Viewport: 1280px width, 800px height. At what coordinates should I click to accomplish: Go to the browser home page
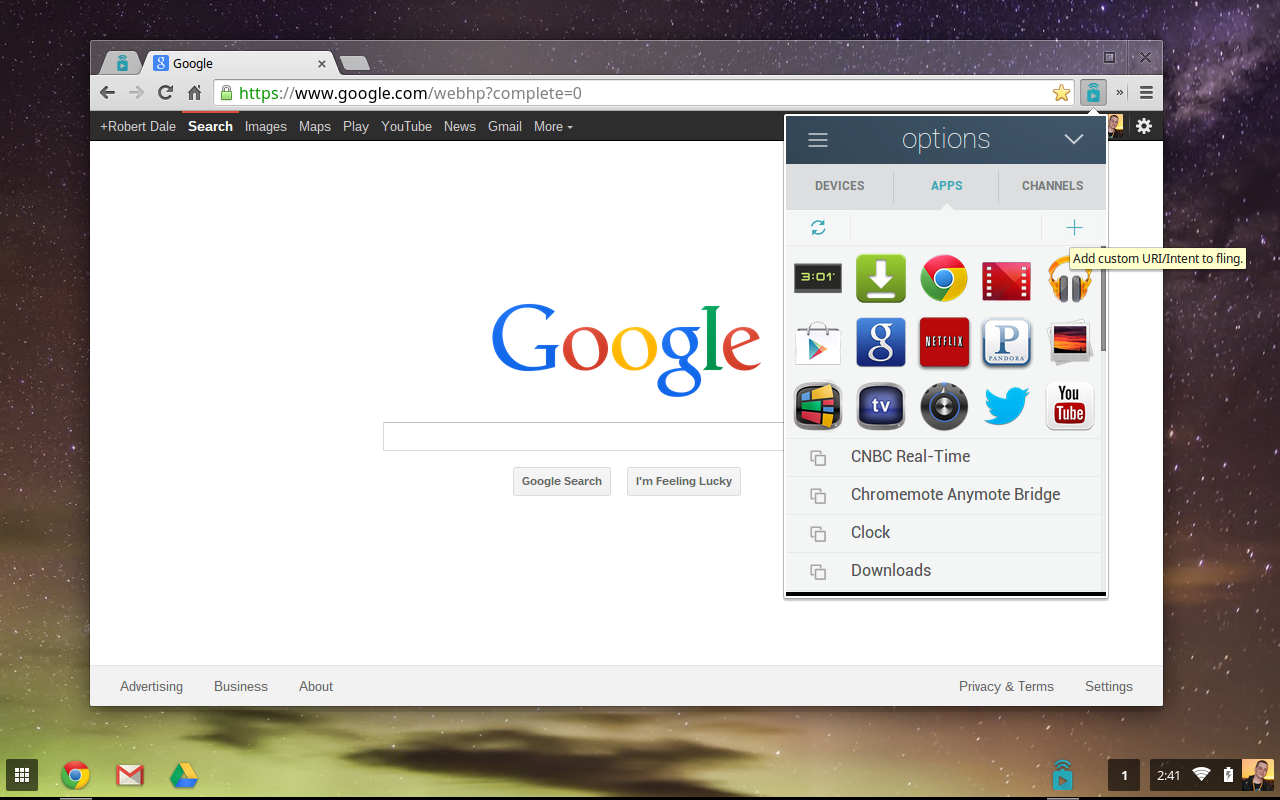click(195, 93)
